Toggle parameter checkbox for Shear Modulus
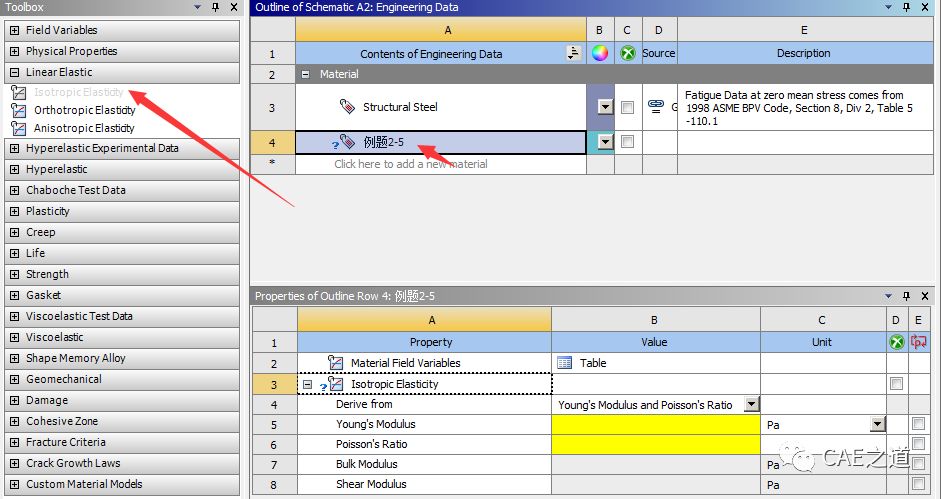This screenshot has width=941, height=499. tap(918, 483)
